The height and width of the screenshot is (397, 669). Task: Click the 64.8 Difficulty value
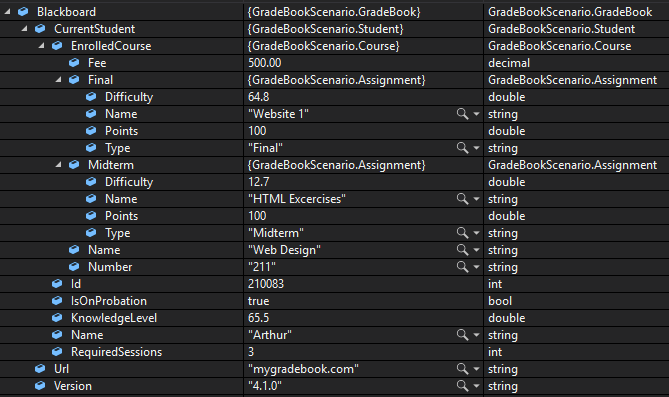point(259,97)
